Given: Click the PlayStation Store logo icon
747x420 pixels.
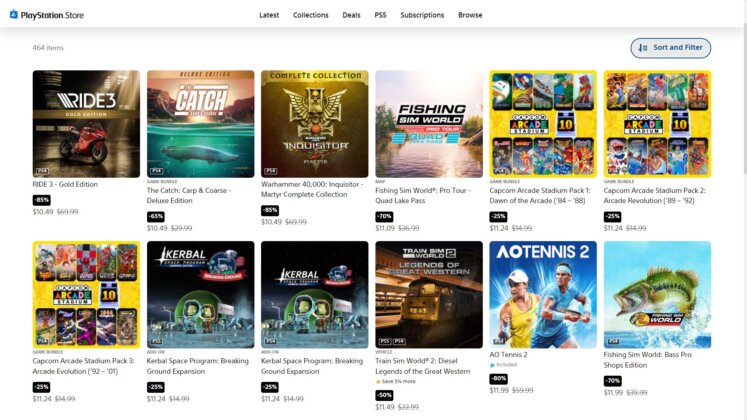Looking at the screenshot, I should (15, 14).
